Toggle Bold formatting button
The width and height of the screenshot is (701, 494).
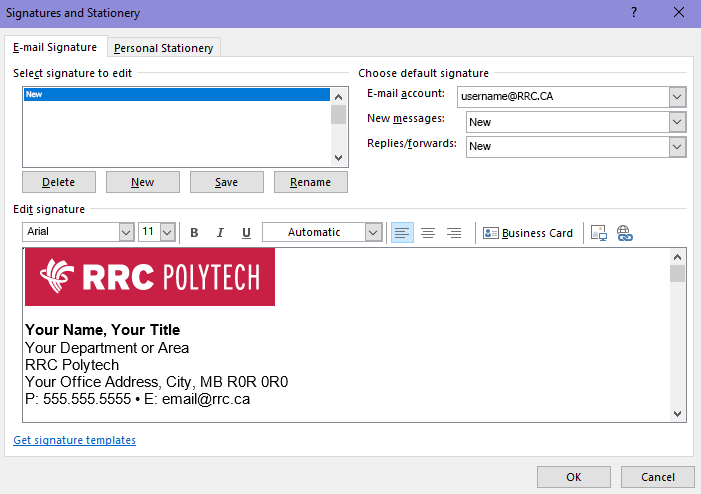coord(194,233)
